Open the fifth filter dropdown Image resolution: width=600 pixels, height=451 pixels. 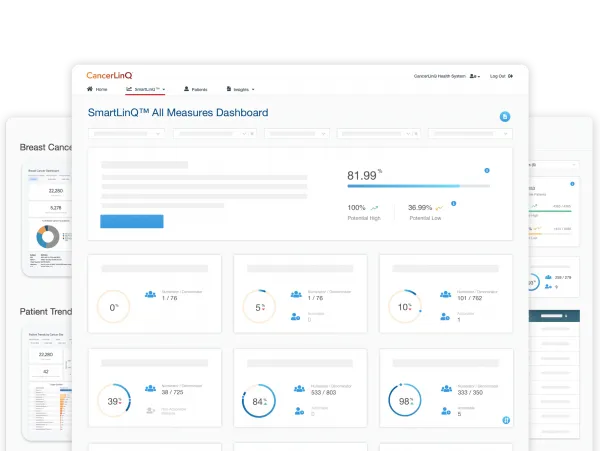[x=470, y=134]
